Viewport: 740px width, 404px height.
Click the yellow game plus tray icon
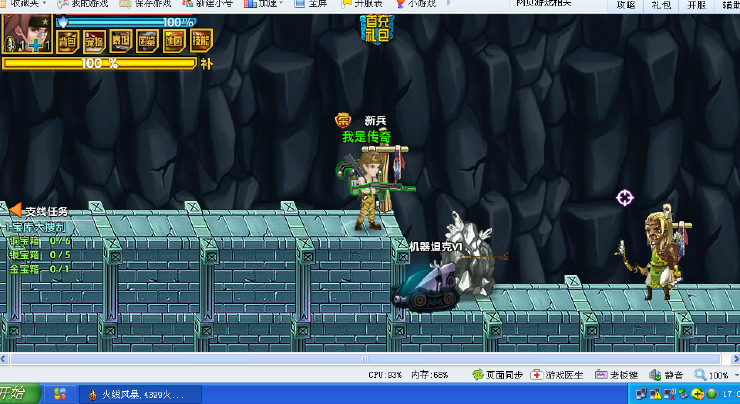pyautogui.click(x=698, y=394)
